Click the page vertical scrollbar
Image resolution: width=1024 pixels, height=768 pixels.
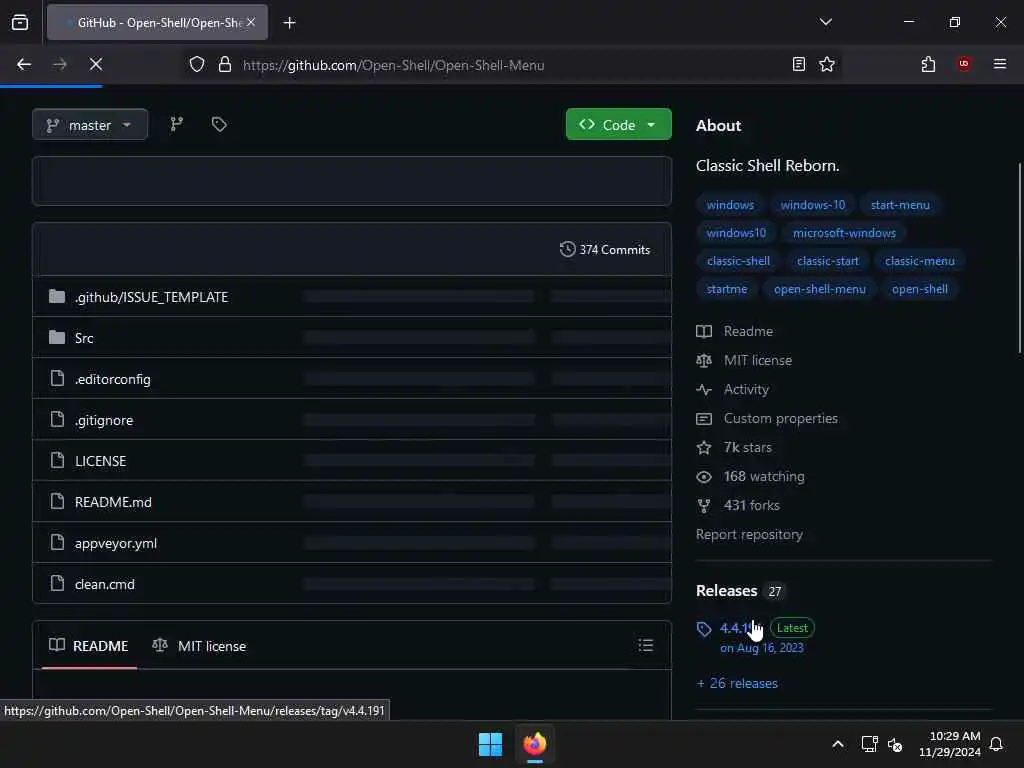point(1019,258)
